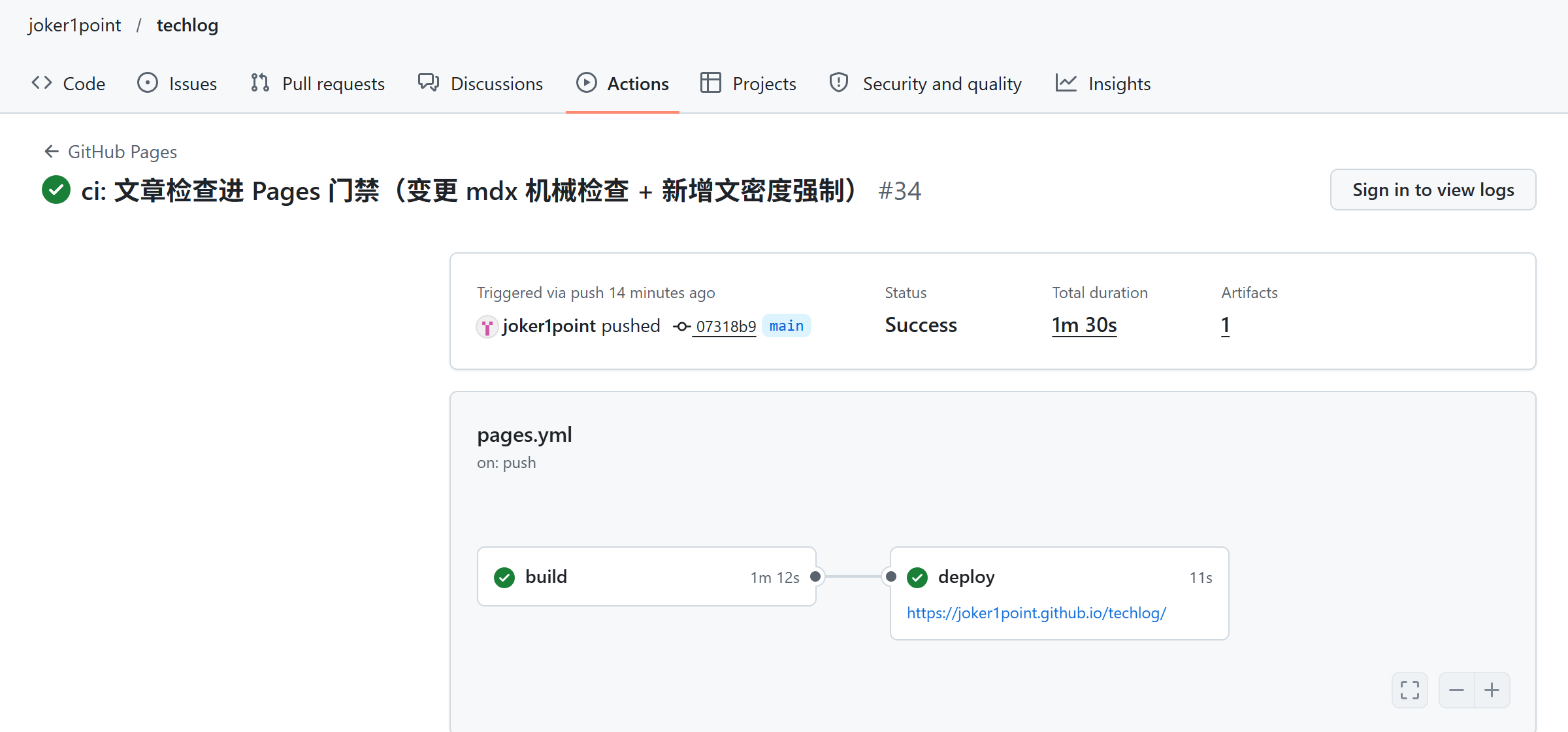Click the pages.yml workflow name
Screen dimensions: 1568x732
(x=525, y=435)
